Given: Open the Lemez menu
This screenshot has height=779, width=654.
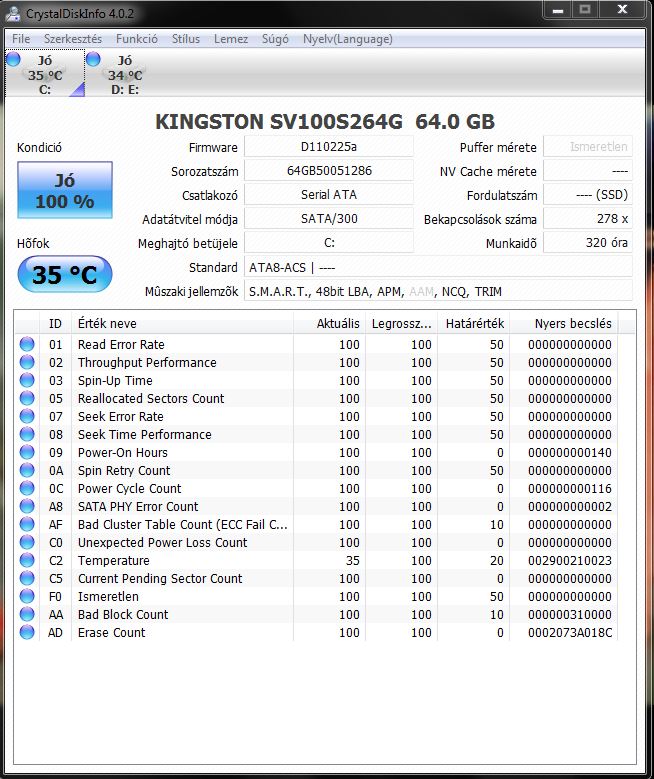Looking at the screenshot, I should pos(231,39).
